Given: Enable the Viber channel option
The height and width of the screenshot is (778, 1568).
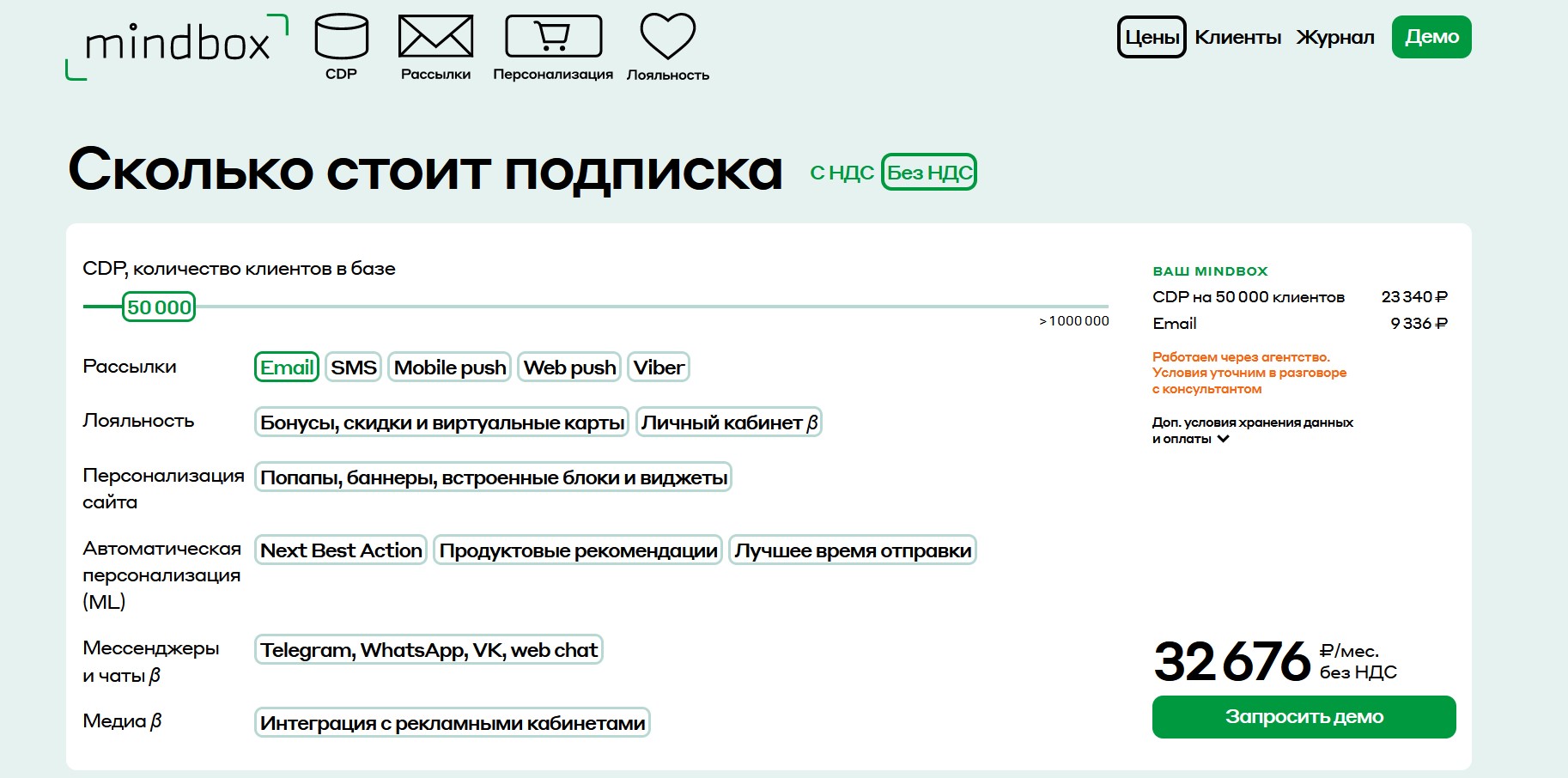Looking at the screenshot, I should pos(659,368).
